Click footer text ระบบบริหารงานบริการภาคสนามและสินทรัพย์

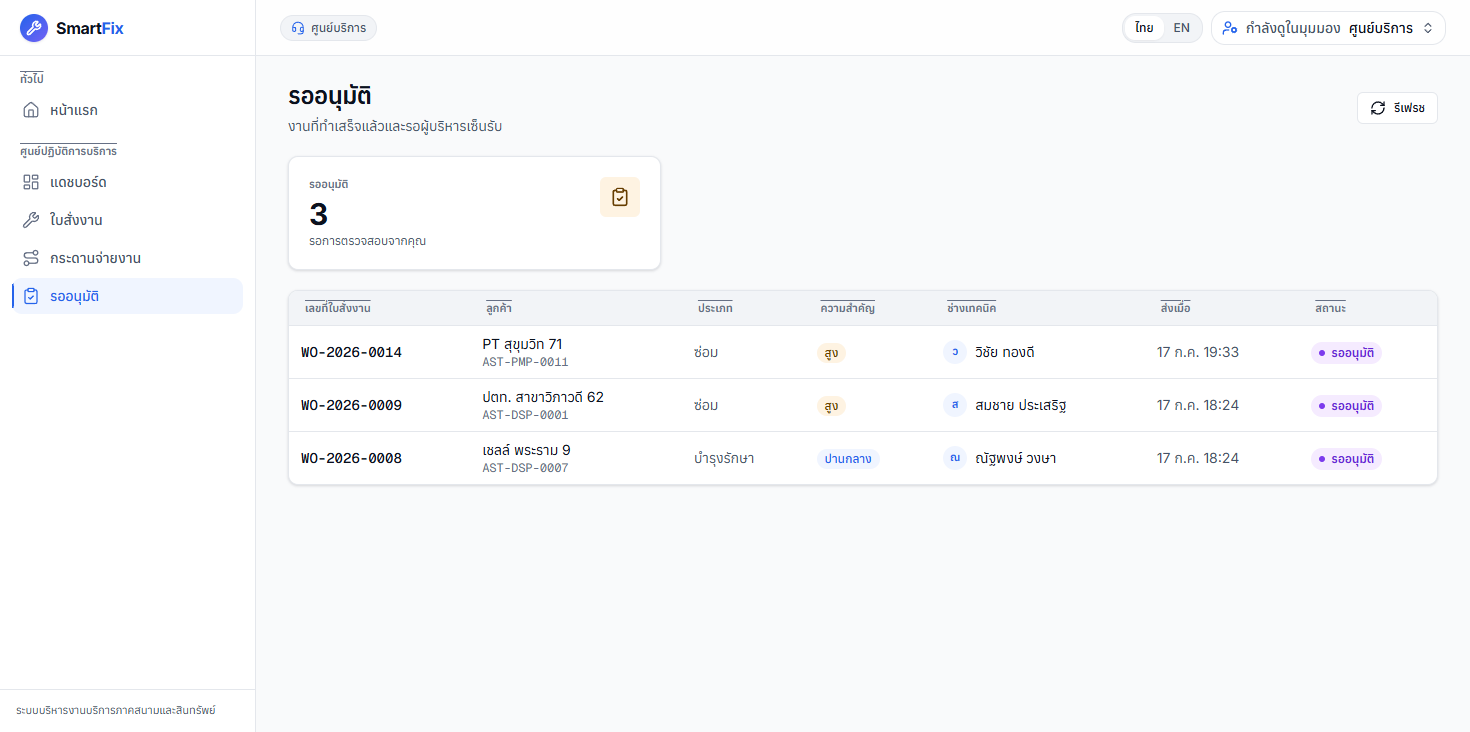[116, 710]
